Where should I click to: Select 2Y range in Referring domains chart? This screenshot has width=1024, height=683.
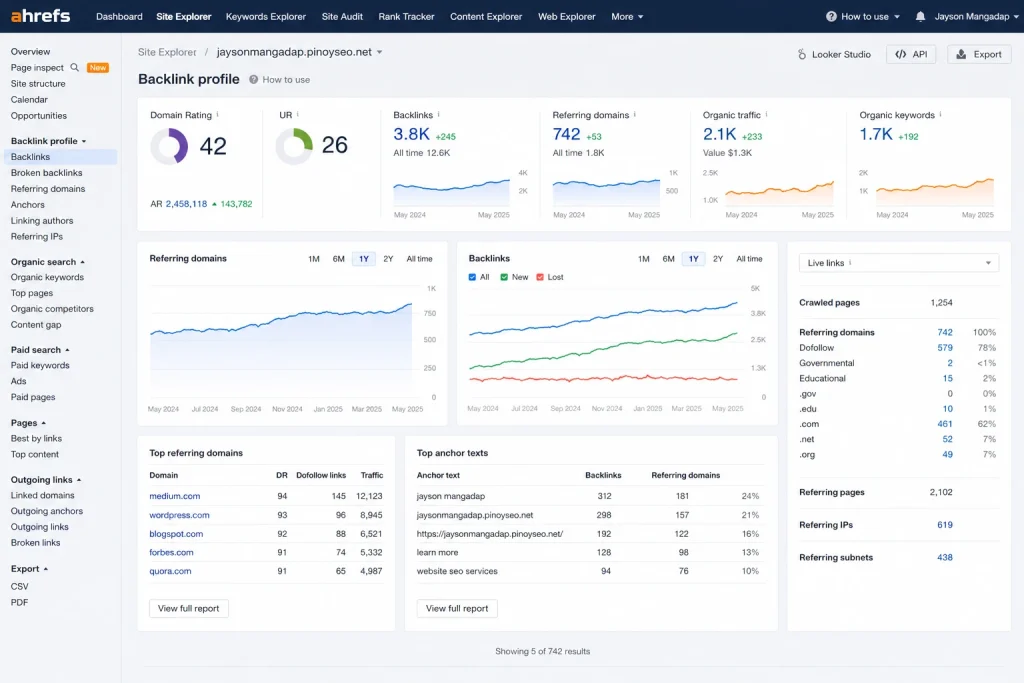pos(389,259)
